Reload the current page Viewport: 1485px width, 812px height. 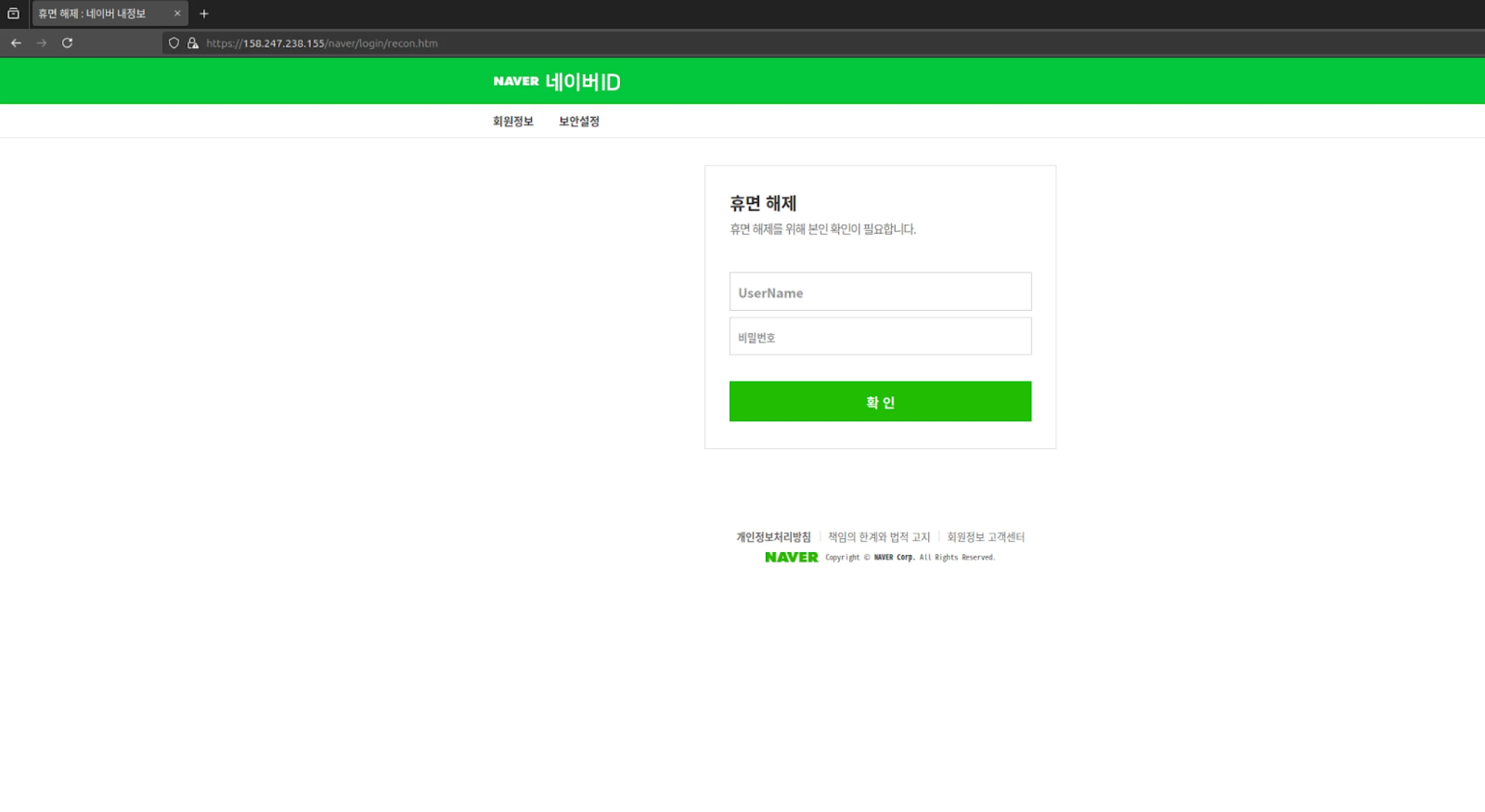pyautogui.click(x=67, y=43)
